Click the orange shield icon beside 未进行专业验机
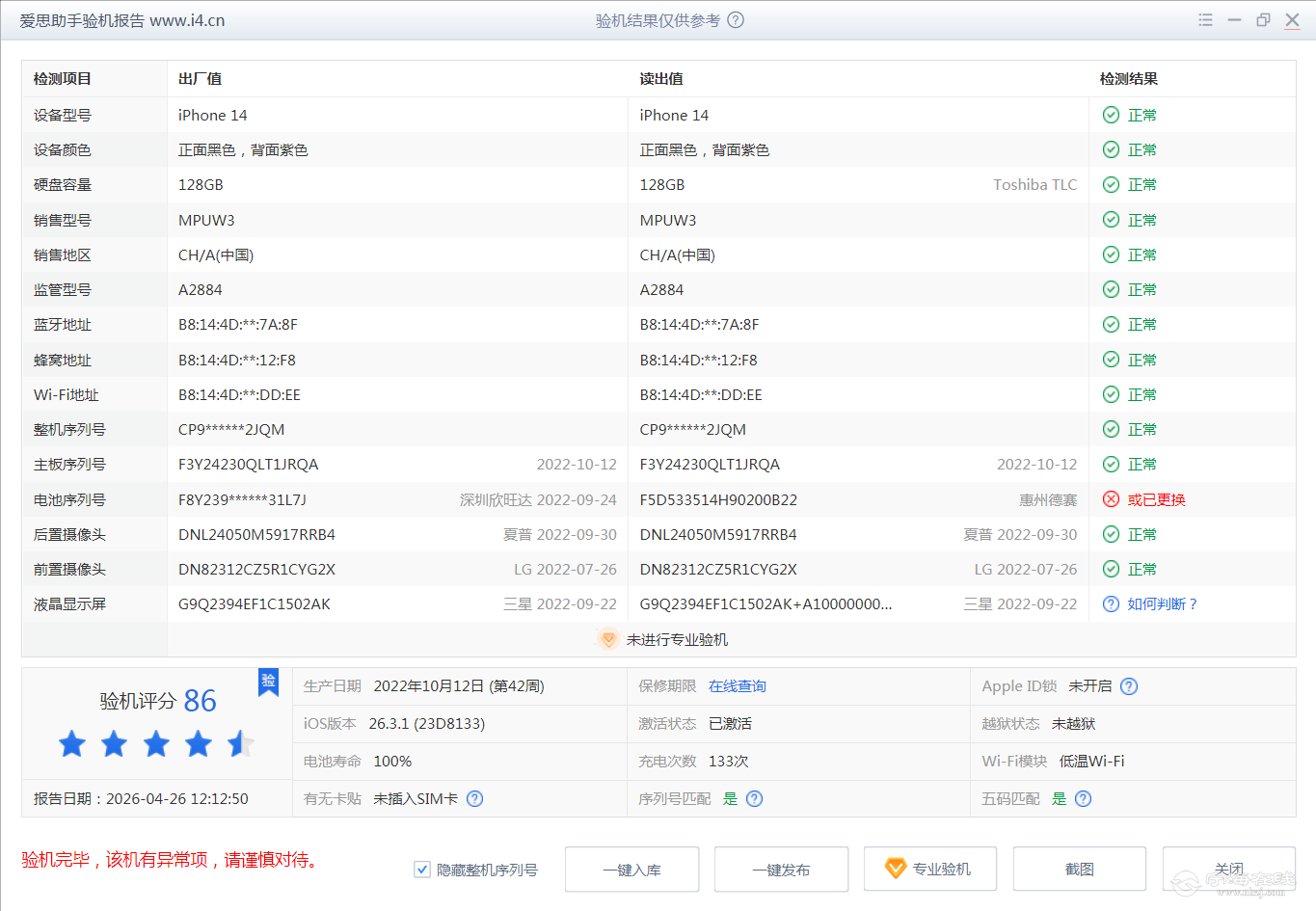The width and height of the screenshot is (1316, 911). tap(608, 639)
